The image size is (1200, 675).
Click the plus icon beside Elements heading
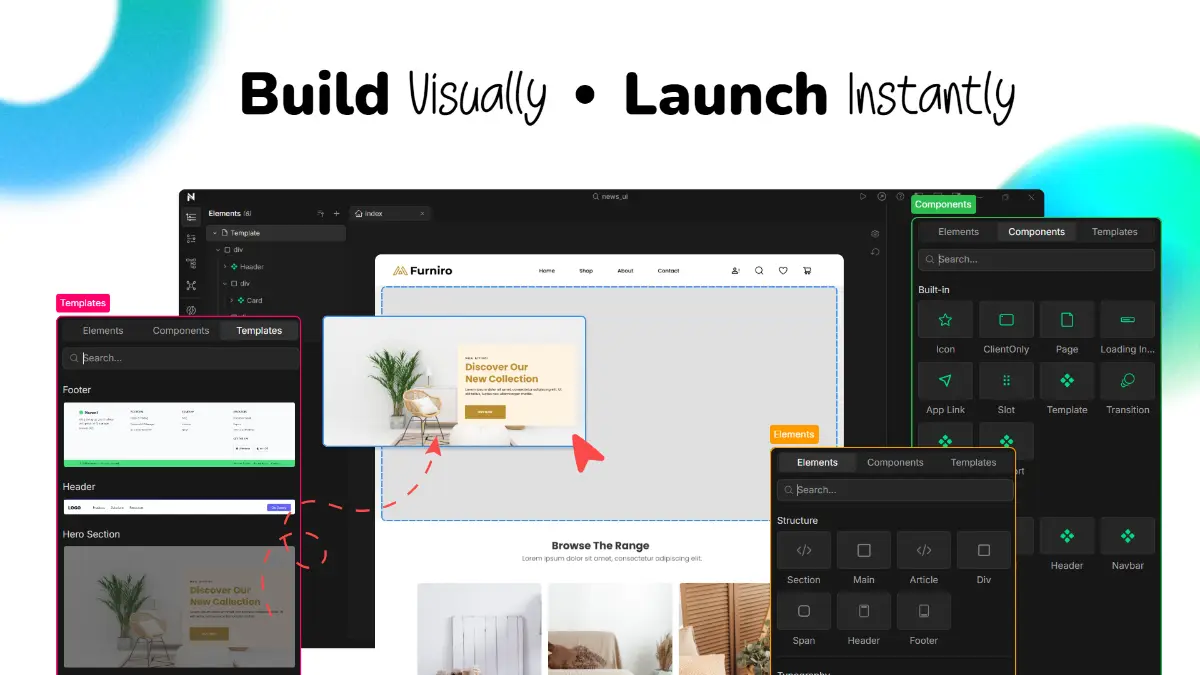[337, 214]
